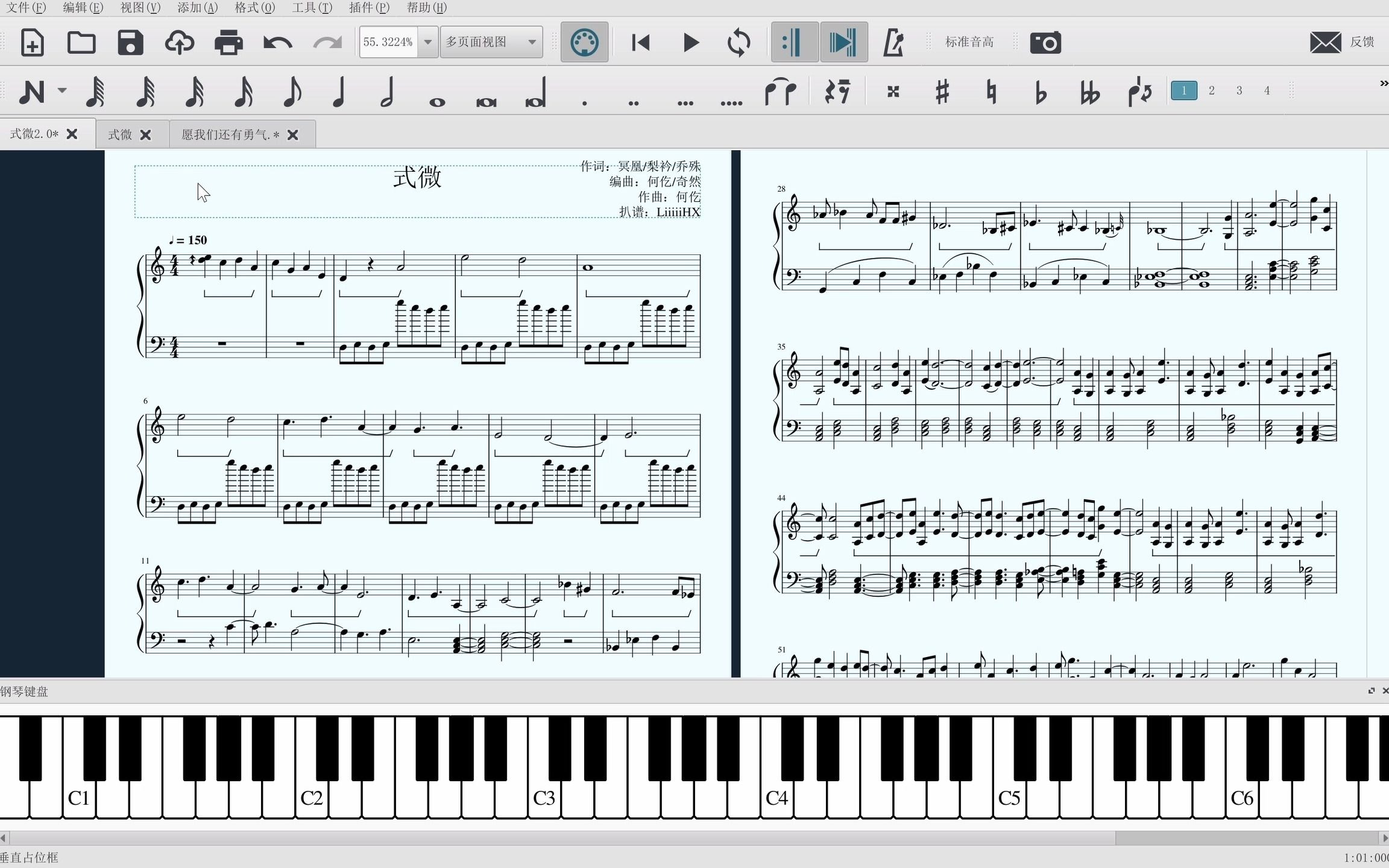Select voice 2 button

click(1211, 90)
